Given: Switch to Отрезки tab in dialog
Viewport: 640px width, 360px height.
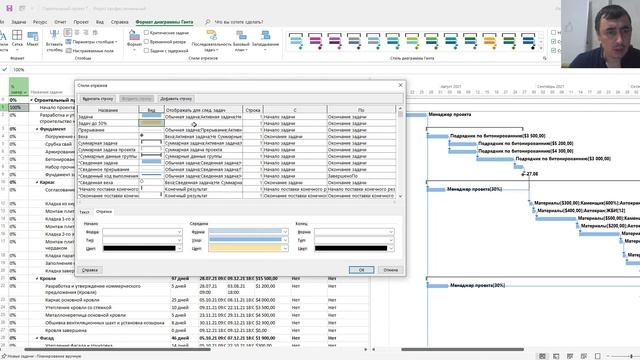Looking at the screenshot, I should coord(104,211).
